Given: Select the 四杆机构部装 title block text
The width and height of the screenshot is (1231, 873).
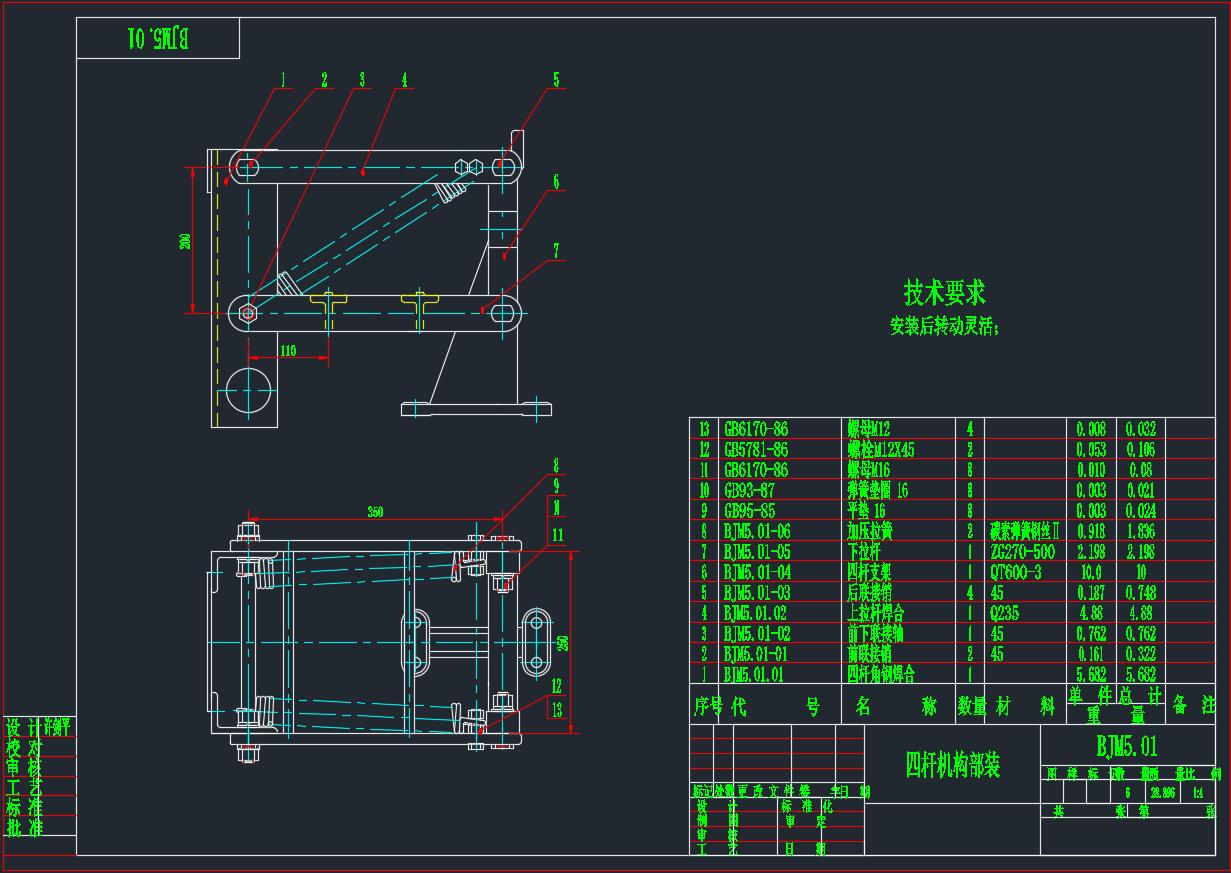Looking at the screenshot, I should pos(952,765).
